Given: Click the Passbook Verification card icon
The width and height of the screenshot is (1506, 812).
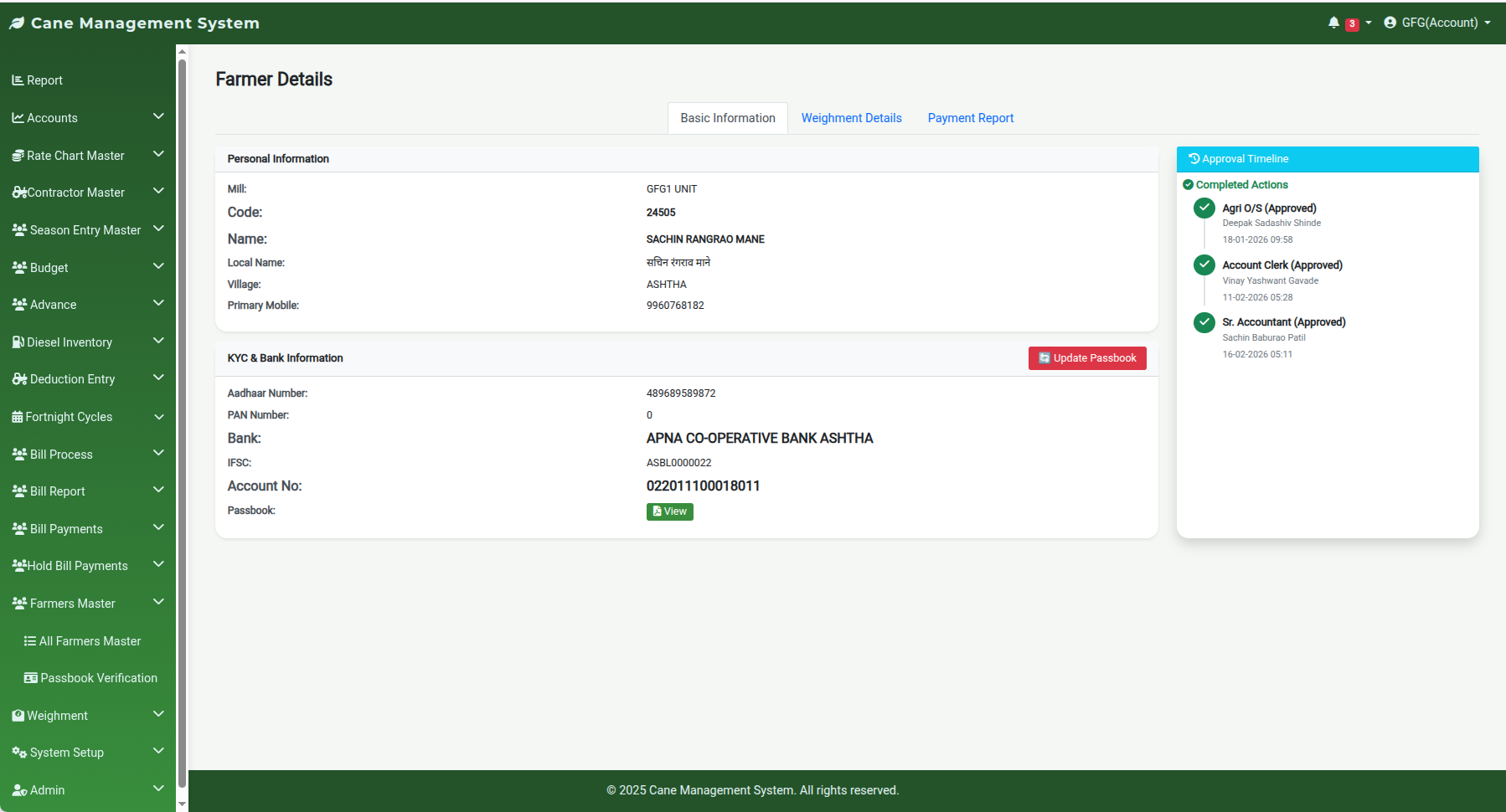Looking at the screenshot, I should 30,678.
